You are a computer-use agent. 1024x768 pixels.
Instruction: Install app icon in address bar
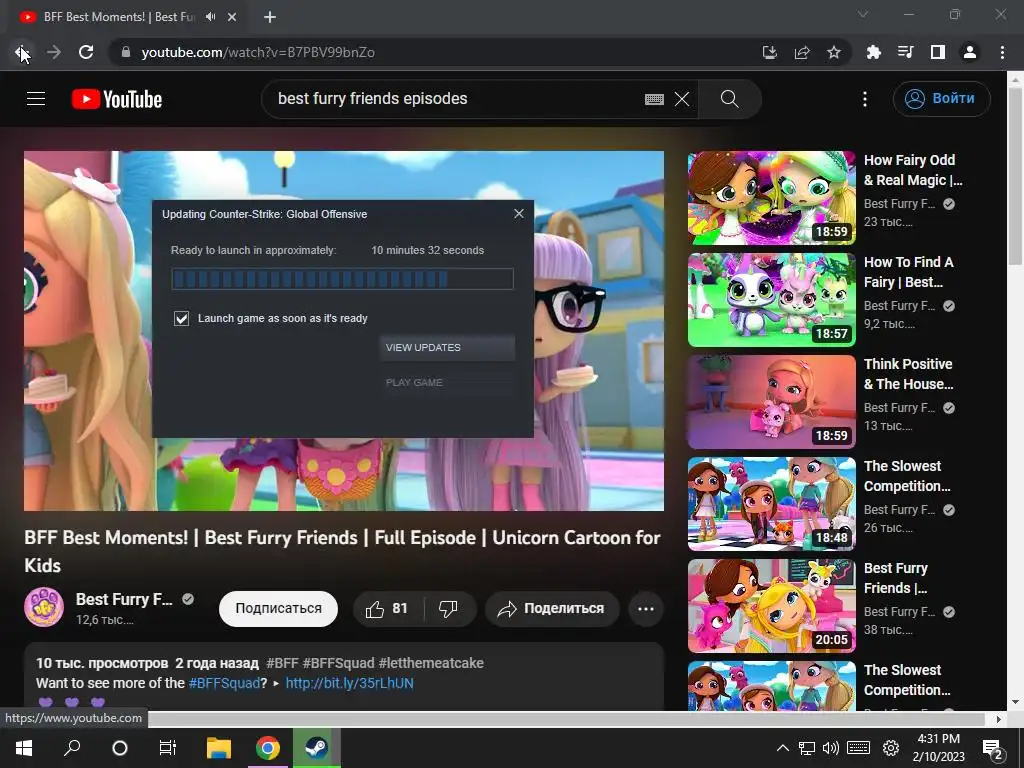point(770,52)
